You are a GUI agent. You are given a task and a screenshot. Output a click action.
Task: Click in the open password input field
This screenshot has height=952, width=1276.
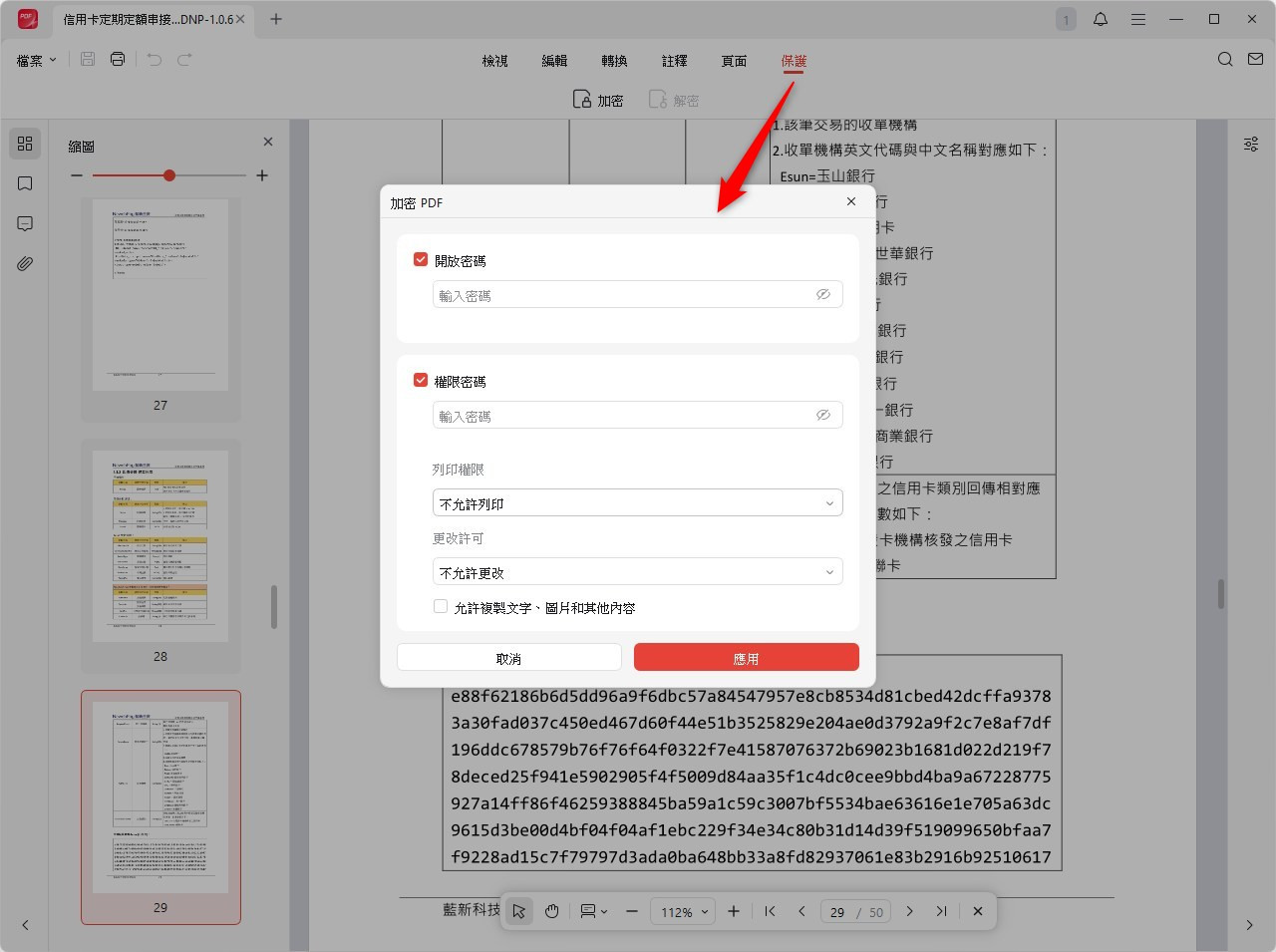coord(638,294)
